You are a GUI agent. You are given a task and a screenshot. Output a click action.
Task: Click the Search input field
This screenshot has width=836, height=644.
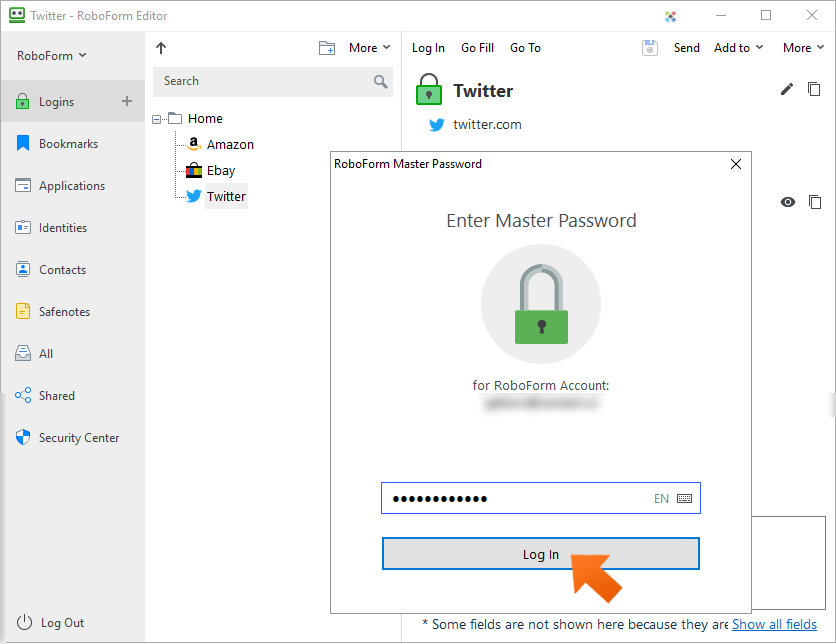[x=272, y=82]
